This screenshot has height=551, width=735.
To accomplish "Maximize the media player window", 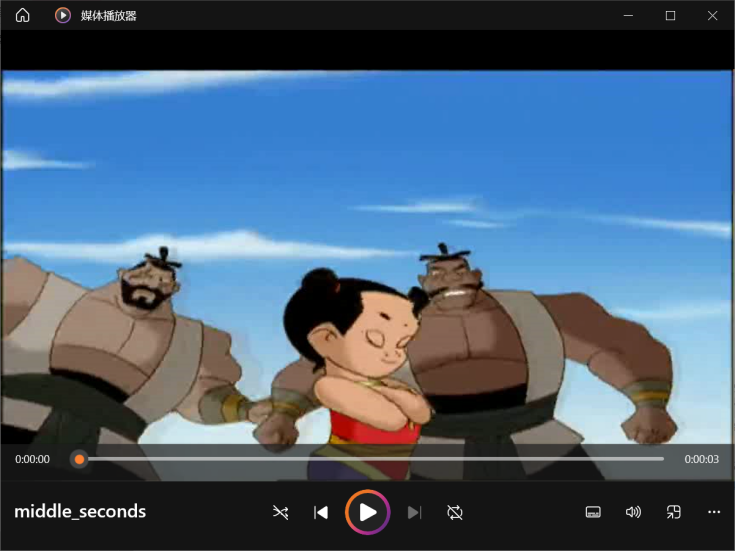I will coord(670,15).
